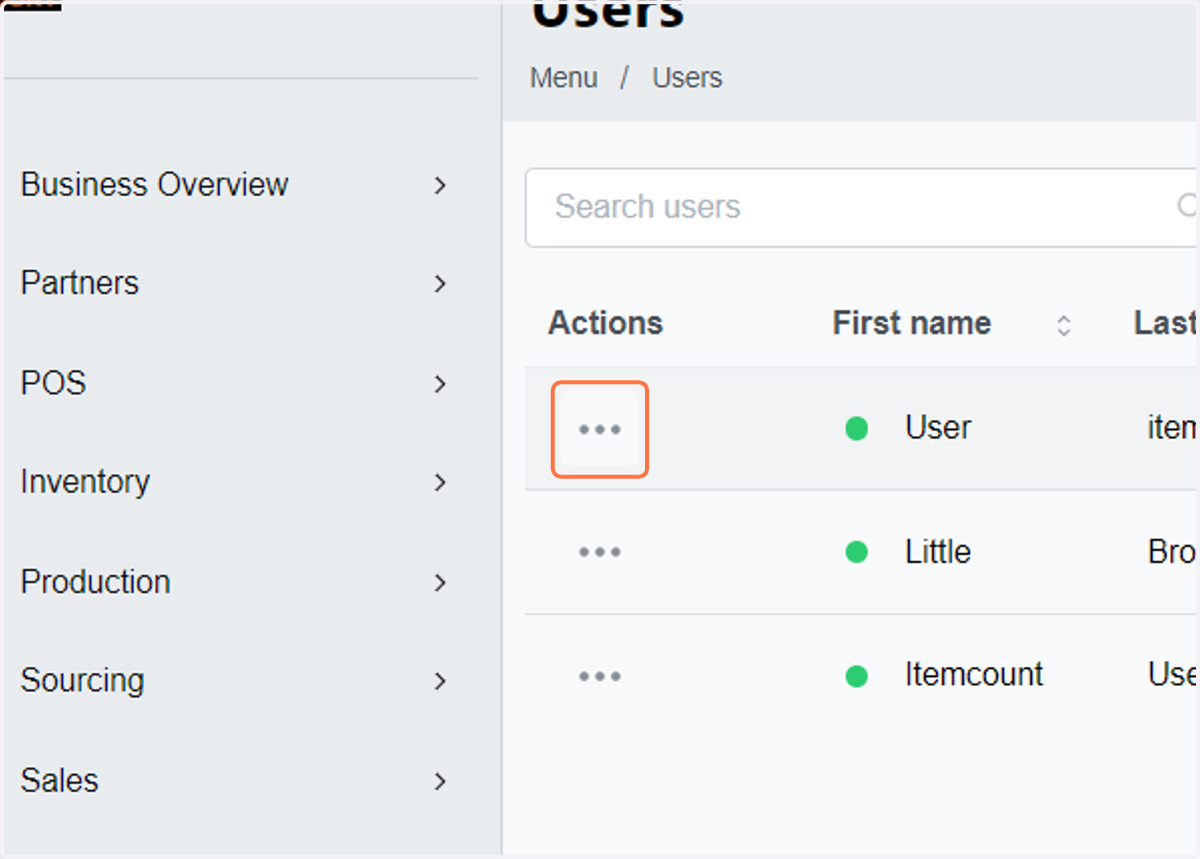Expand the Production chevron
This screenshot has width=1200, height=859.
pos(440,582)
